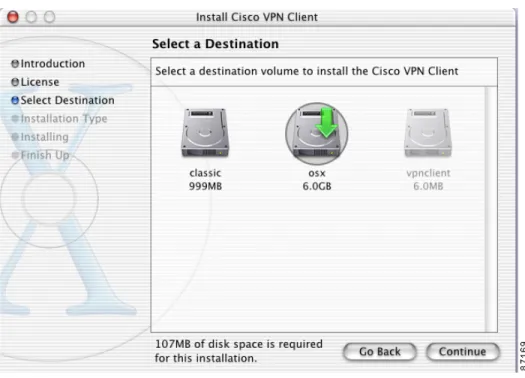Click the Introduction step bullet
This screenshot has height=378, width=525.
[x=15, y=64]
